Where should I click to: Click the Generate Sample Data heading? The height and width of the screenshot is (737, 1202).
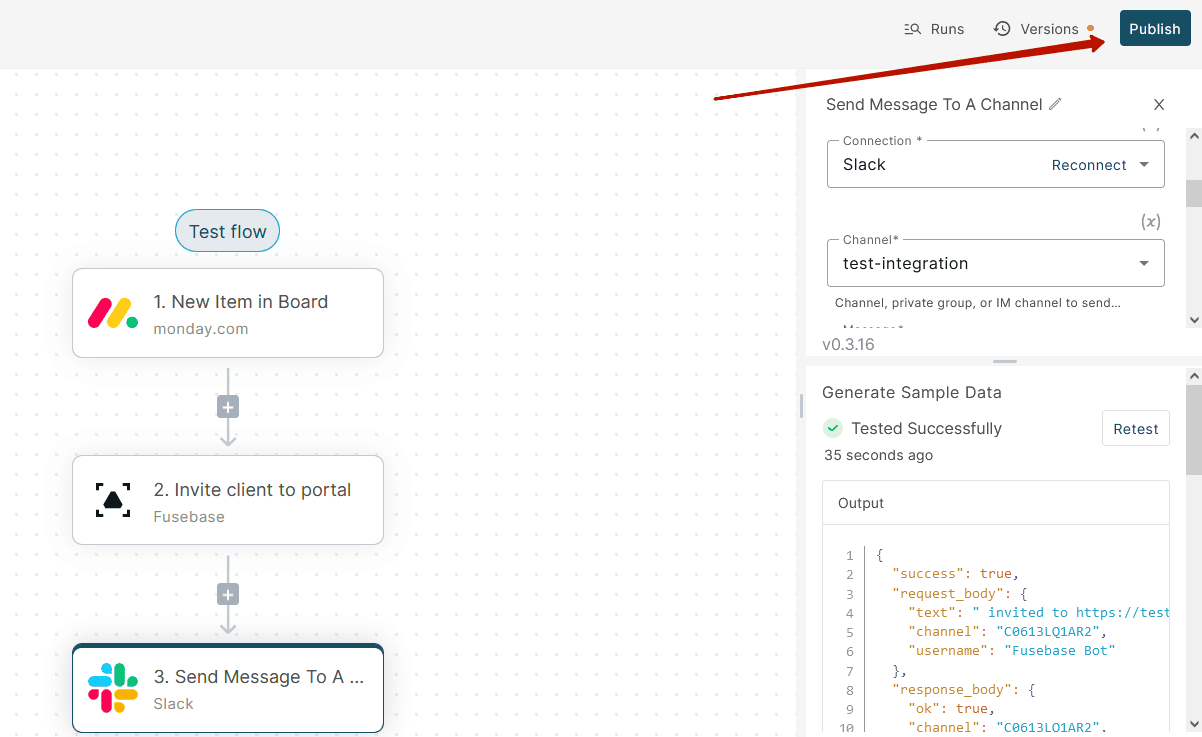click(x=912, y=393)
